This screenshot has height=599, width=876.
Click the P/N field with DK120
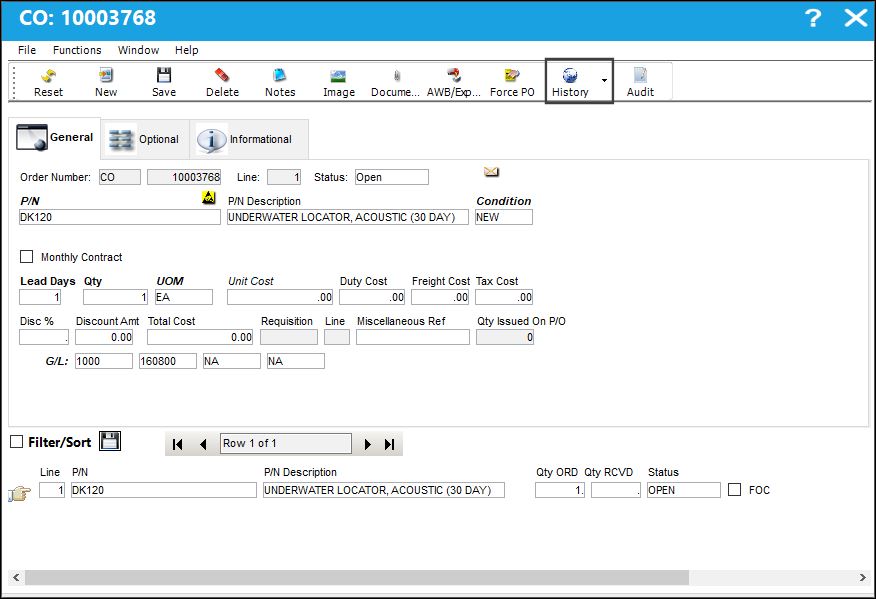pyautogui.click(x=120, y=217)
